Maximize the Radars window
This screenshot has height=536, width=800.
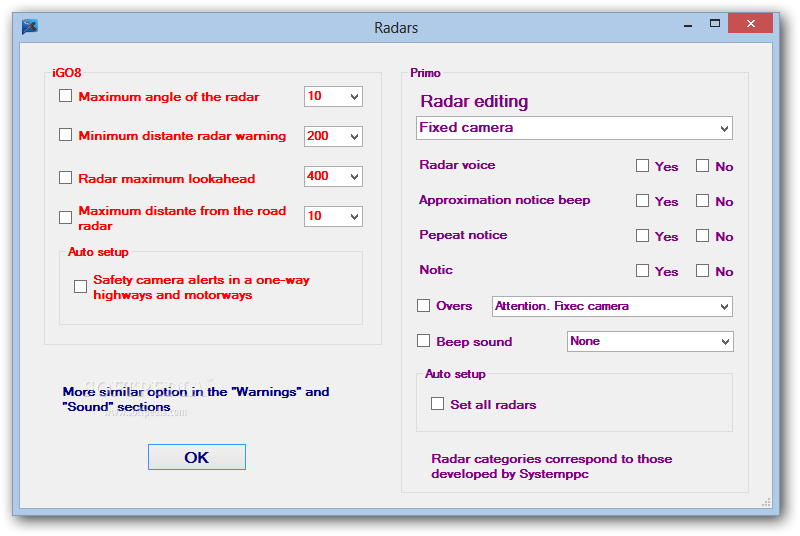[715, 23]
